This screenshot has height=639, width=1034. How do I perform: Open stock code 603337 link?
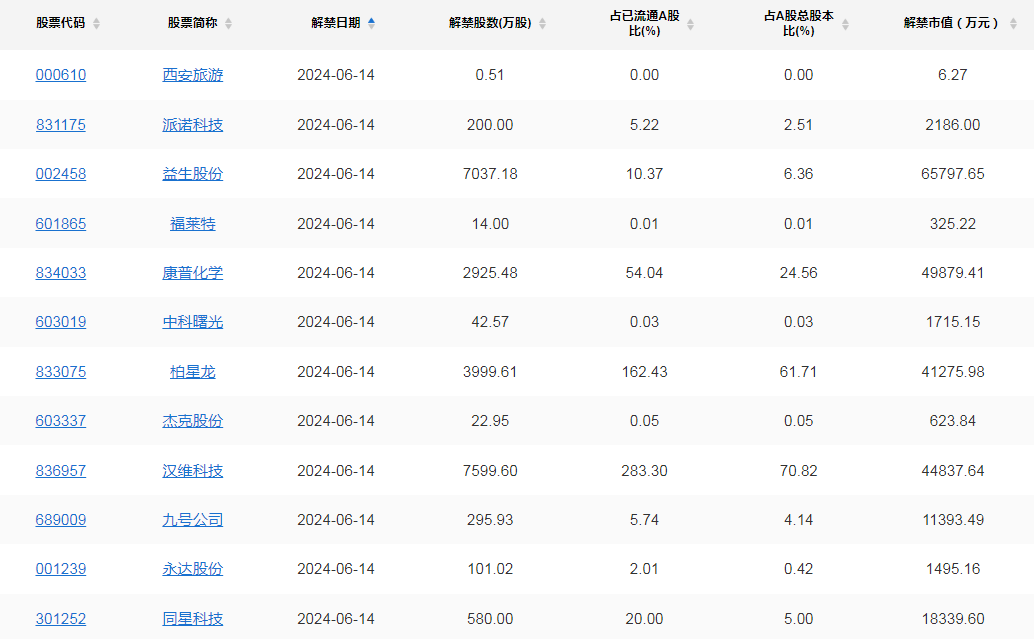click(61, 421)
